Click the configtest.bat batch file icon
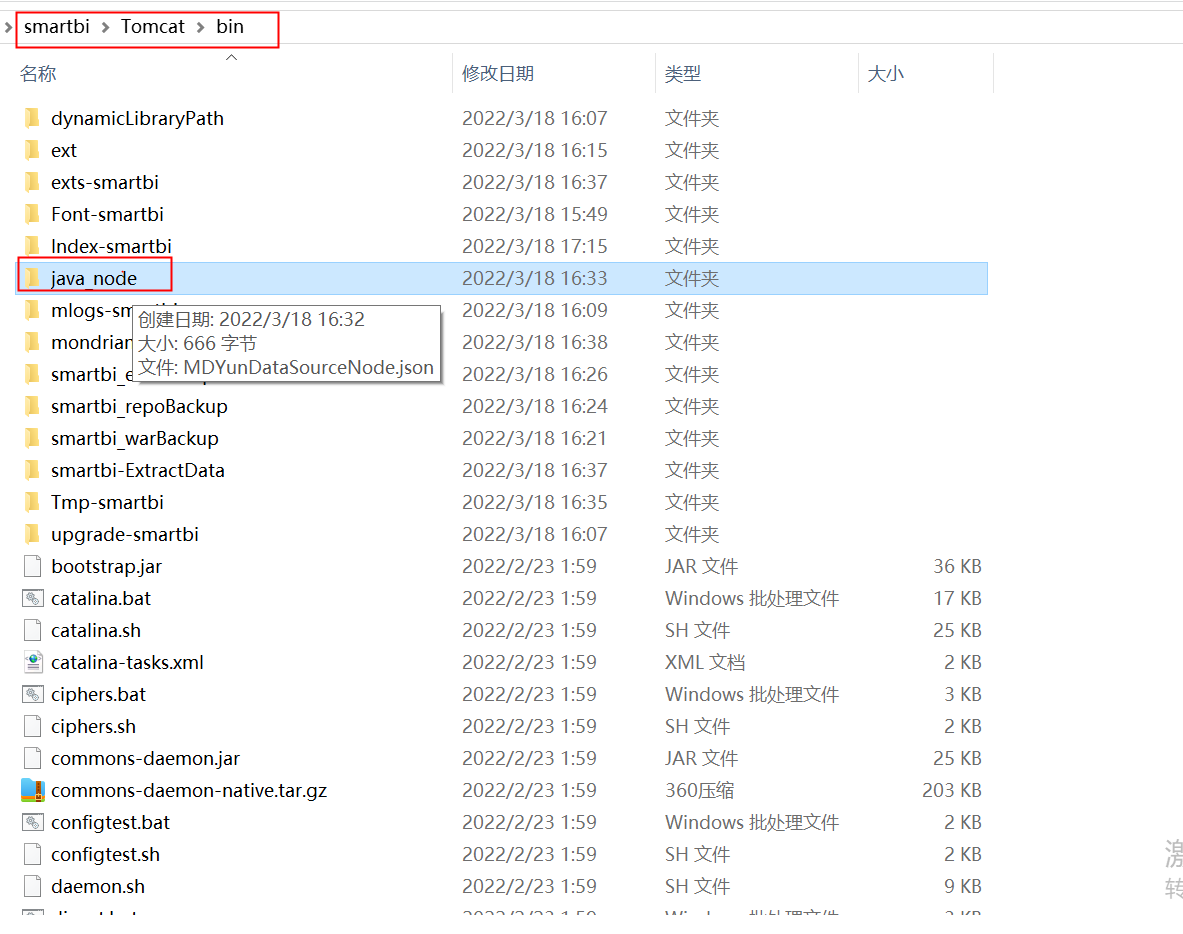The image size is (1183, 934). [x=32, y=822]
